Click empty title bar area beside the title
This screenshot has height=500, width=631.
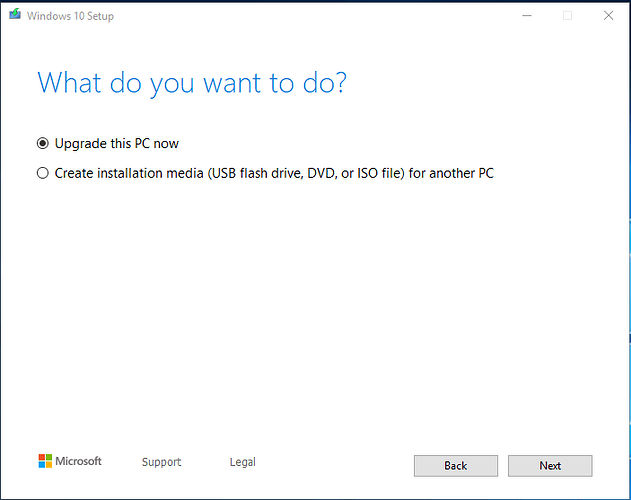314,16
